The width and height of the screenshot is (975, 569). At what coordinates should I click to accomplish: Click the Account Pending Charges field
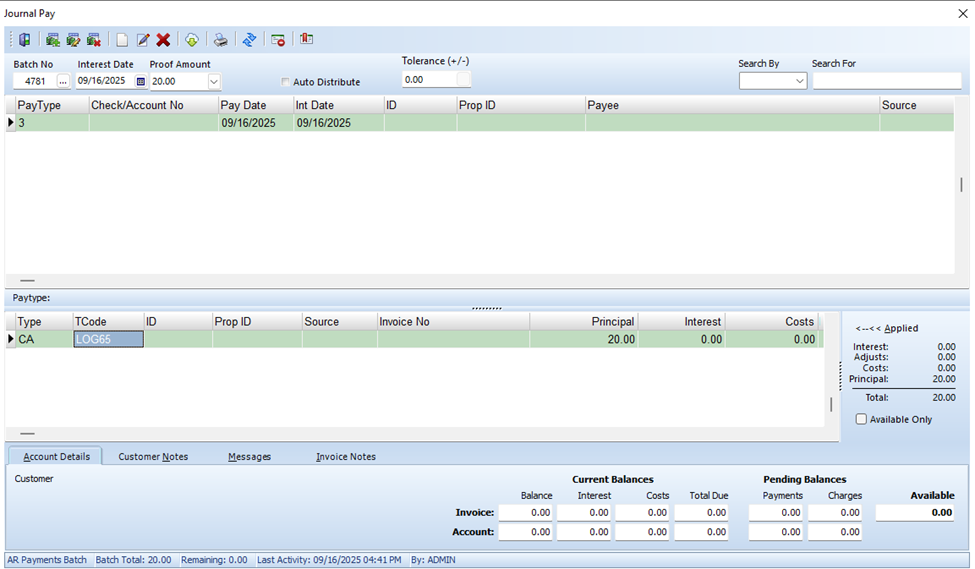(835, 532)
